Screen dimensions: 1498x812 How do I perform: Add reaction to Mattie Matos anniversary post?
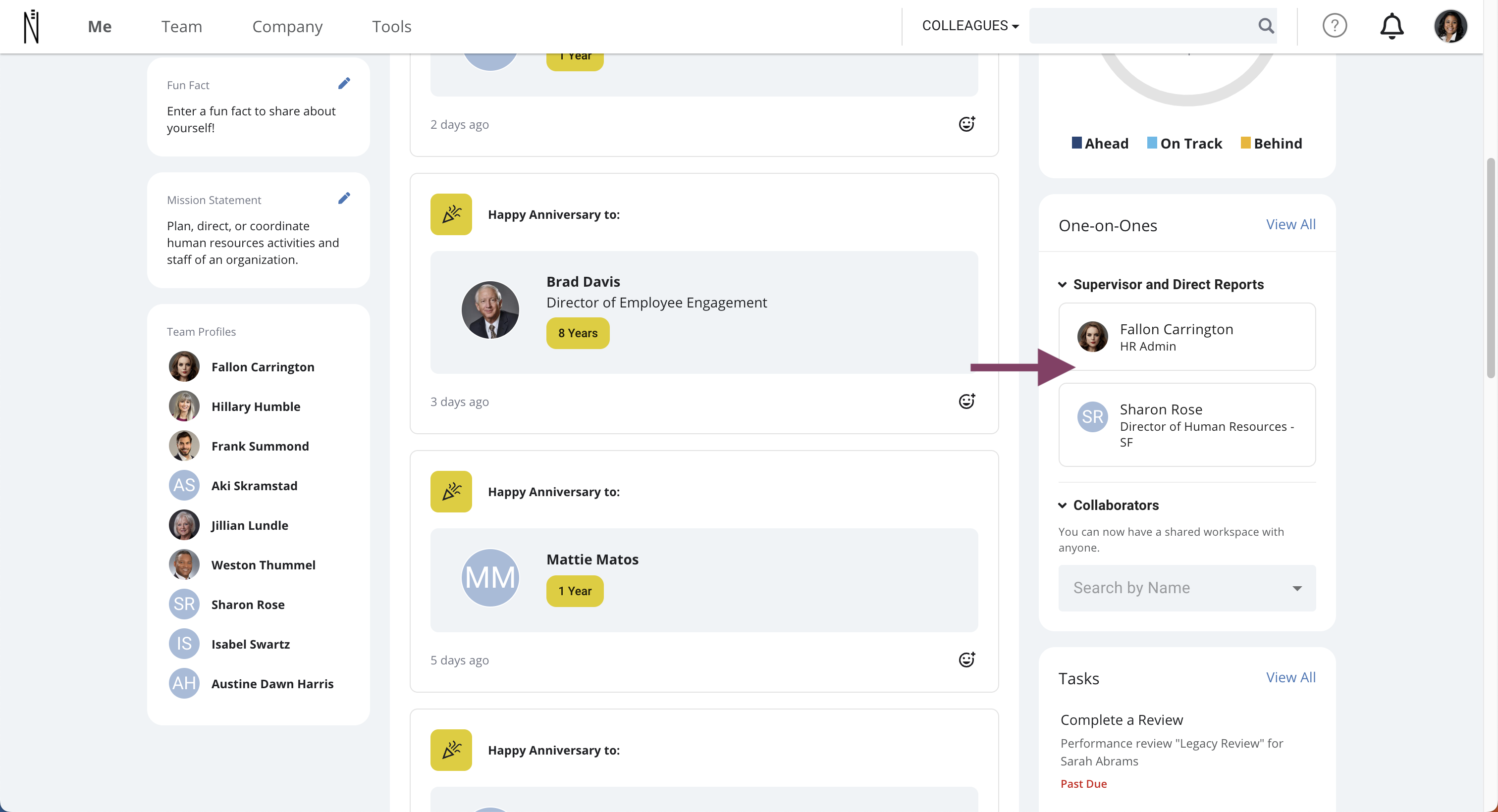point(966,659)
